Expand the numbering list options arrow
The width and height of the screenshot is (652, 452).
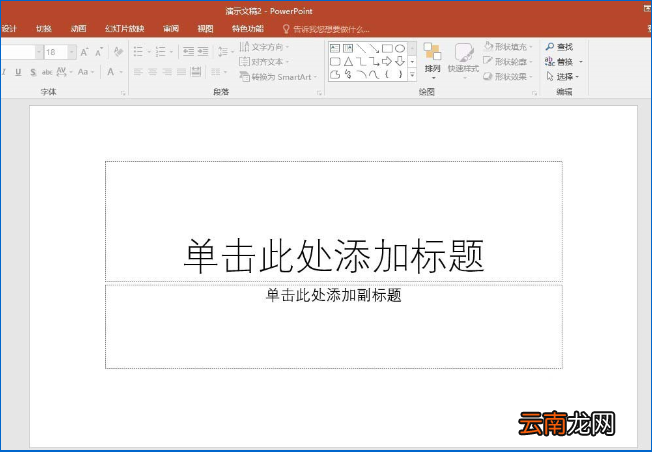click(171, 52)
